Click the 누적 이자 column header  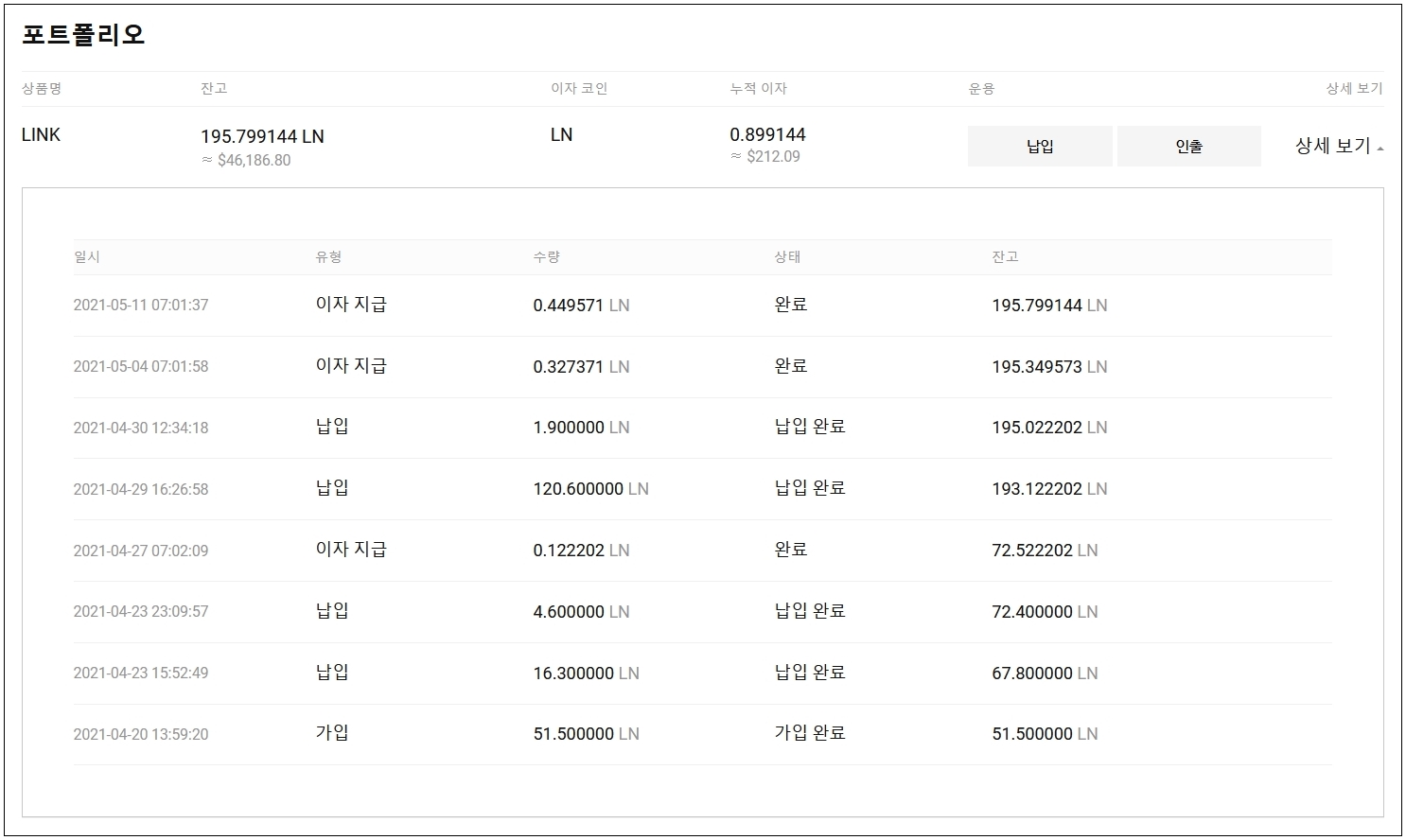[758, 88]
